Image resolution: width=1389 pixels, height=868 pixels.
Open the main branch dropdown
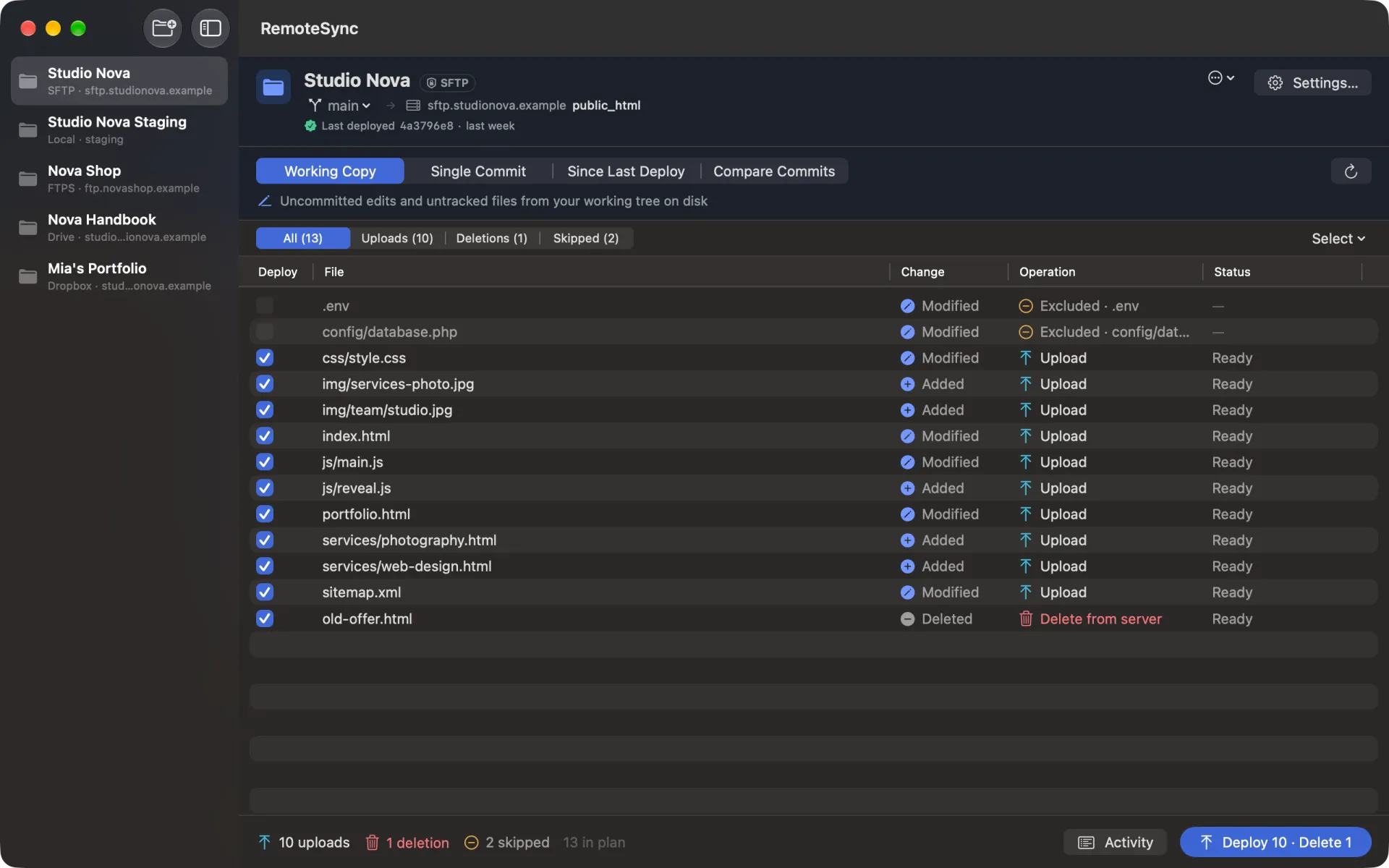340,106
